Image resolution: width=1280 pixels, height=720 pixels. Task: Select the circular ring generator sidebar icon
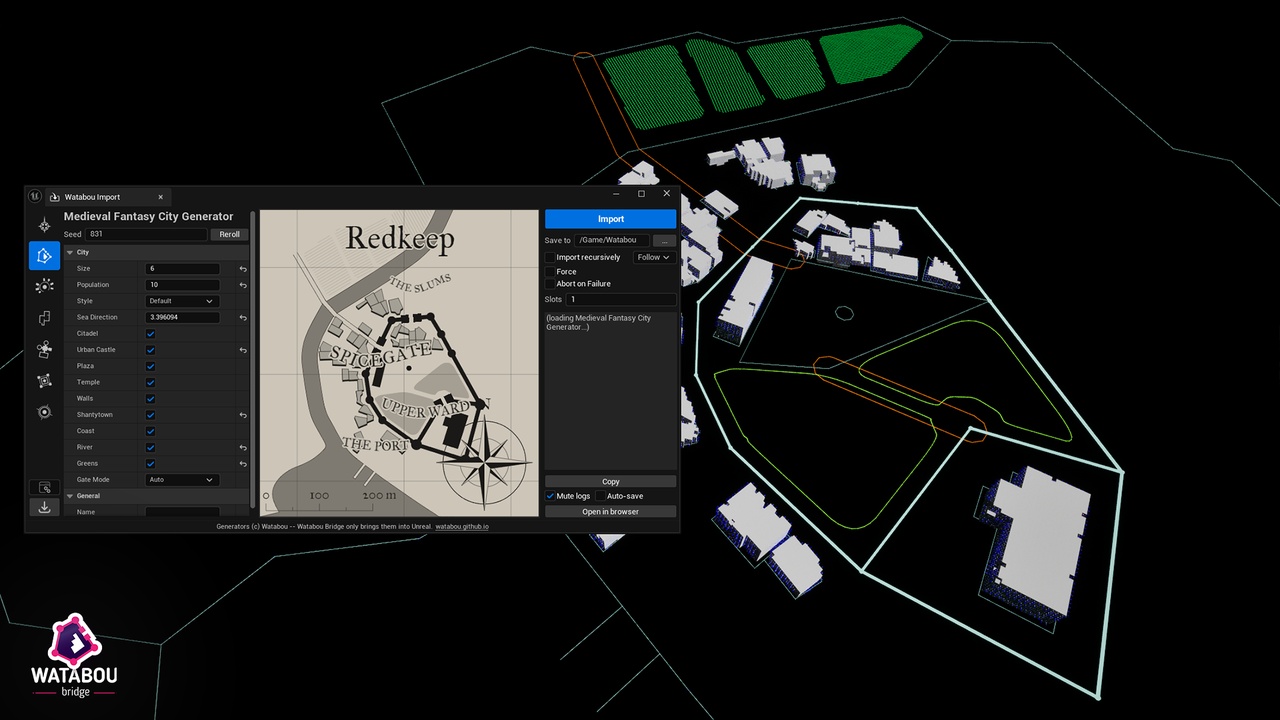point(44,411)
